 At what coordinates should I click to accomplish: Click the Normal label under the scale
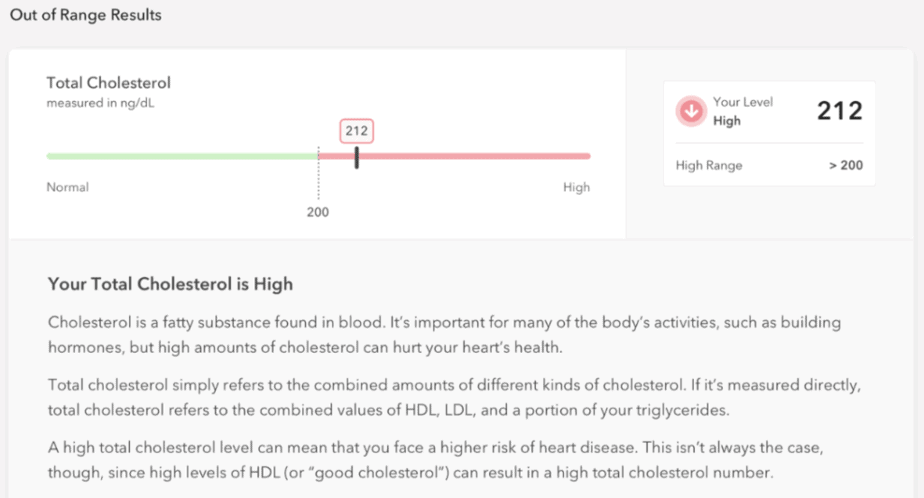point(68,187)
